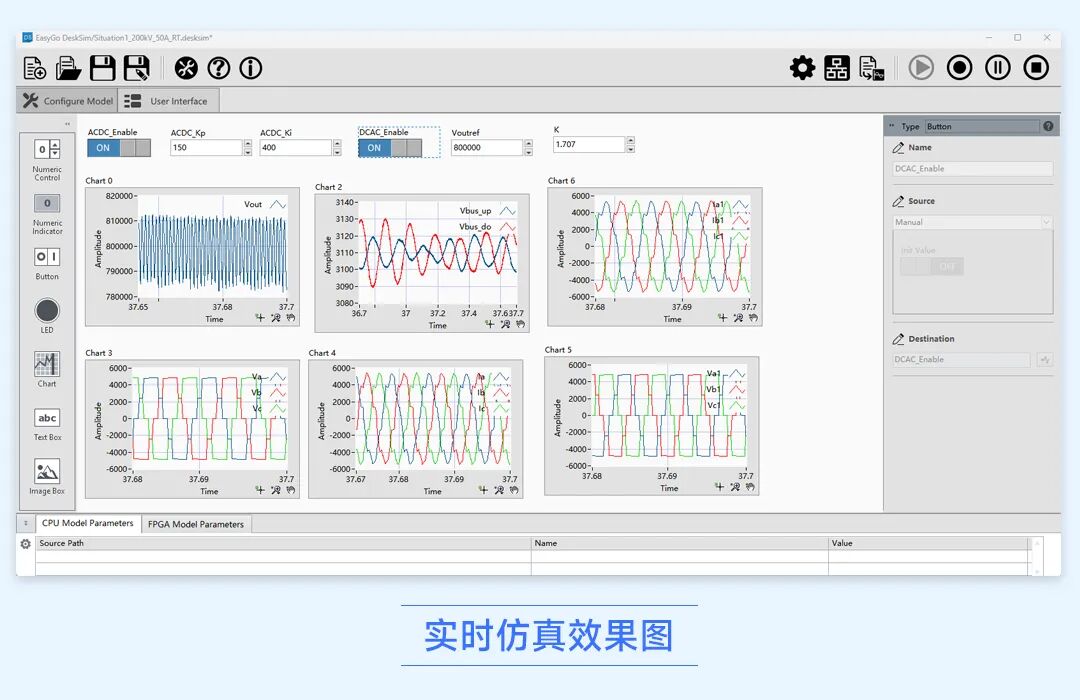Image resolution: width=1080 pixels, height=700 pixels.
Task: Toggle the ACDC_Enable switch
Action: (118, 147)
